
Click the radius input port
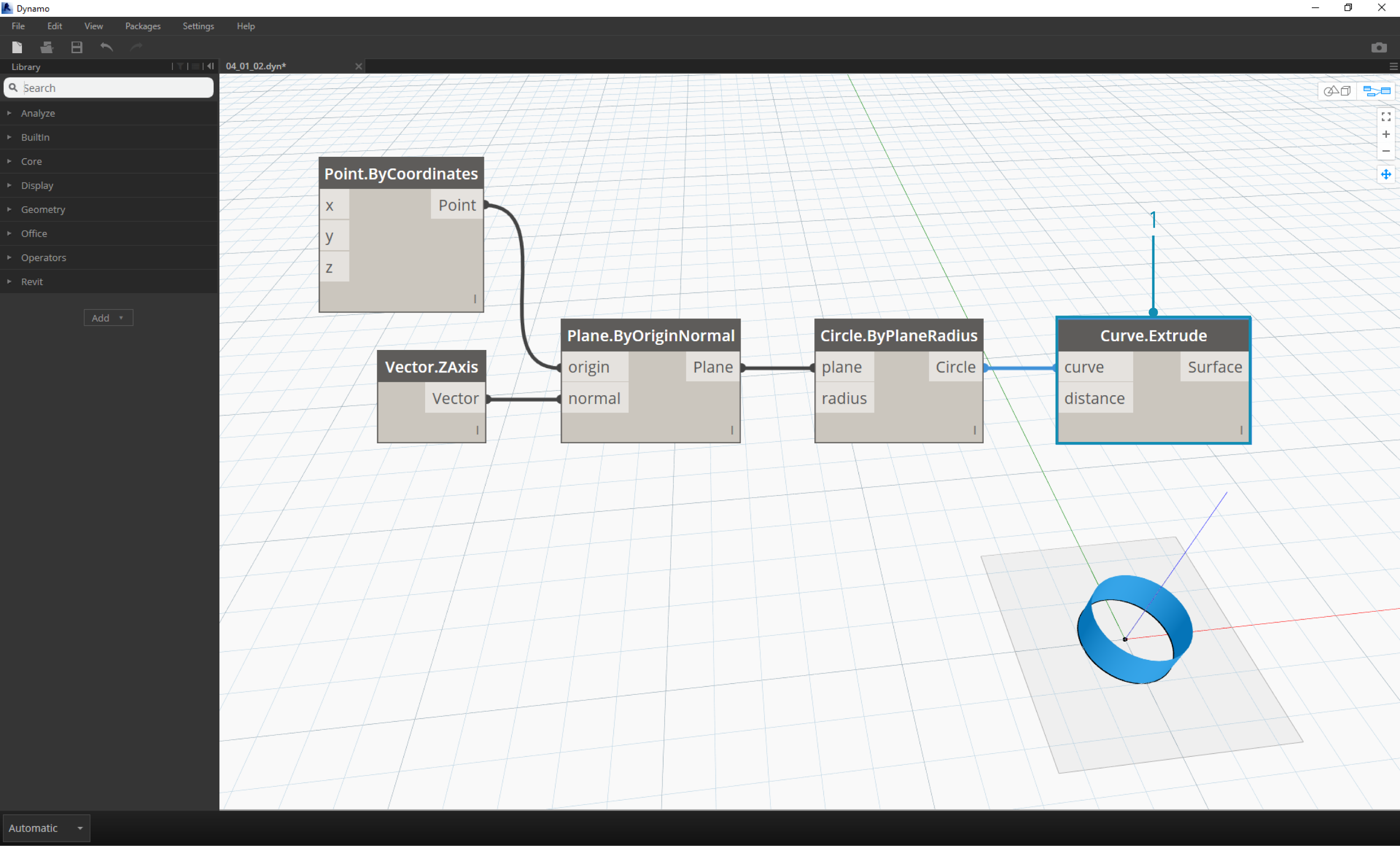pyautogui.click(x=845, y=399)
